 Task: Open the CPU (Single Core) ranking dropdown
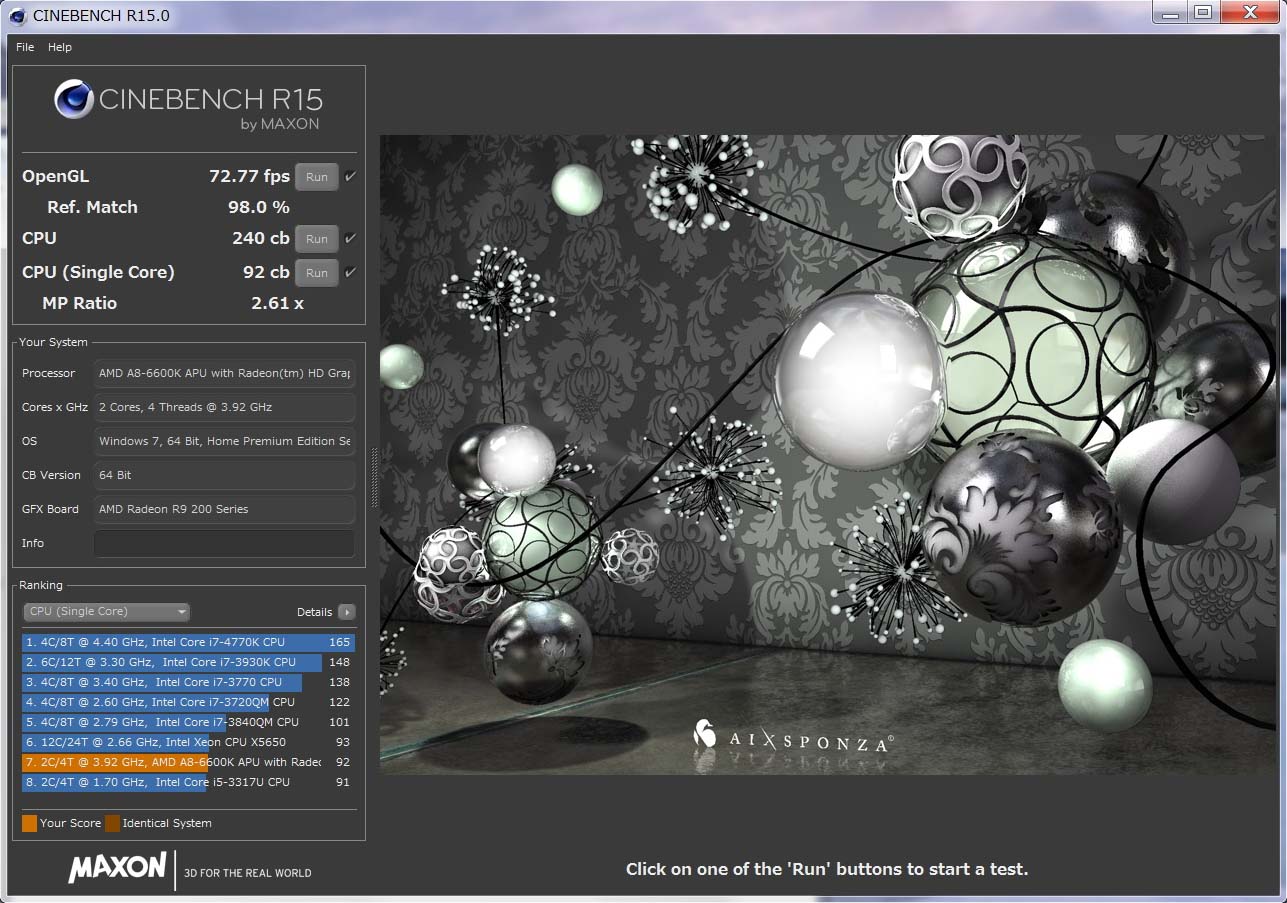click(106, 612)
